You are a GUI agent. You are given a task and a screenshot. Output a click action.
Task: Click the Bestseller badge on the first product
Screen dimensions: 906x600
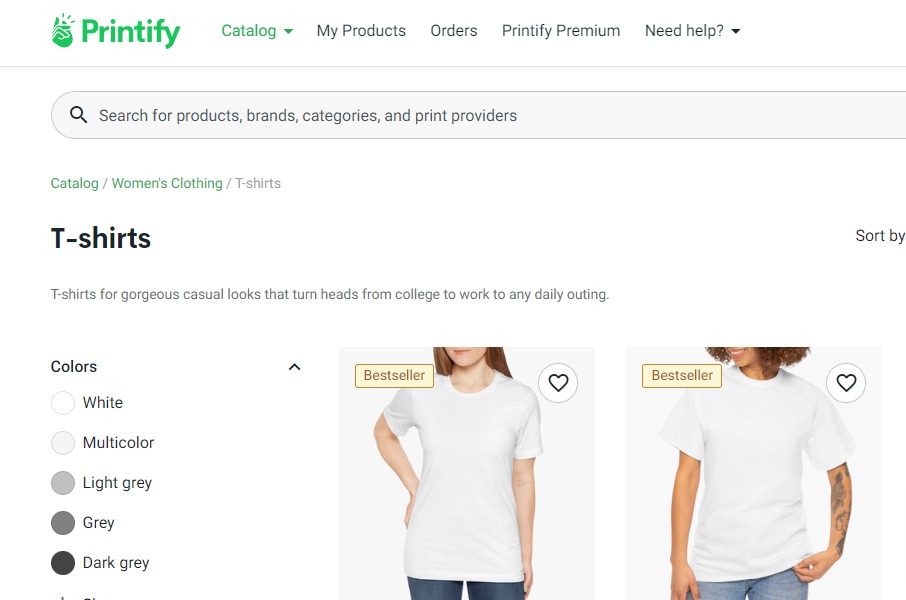click(393, 375)
